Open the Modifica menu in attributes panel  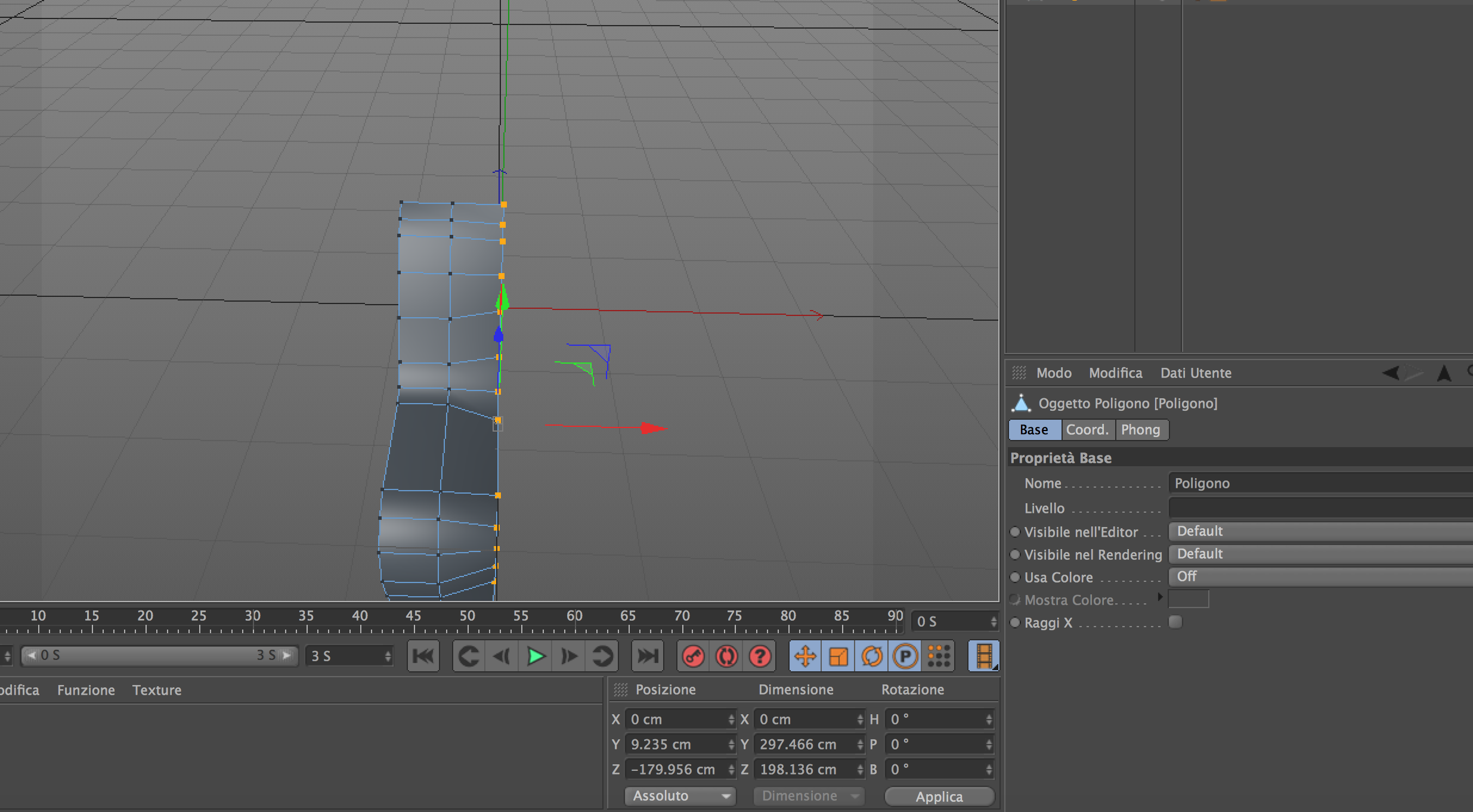pos(1115,373)
